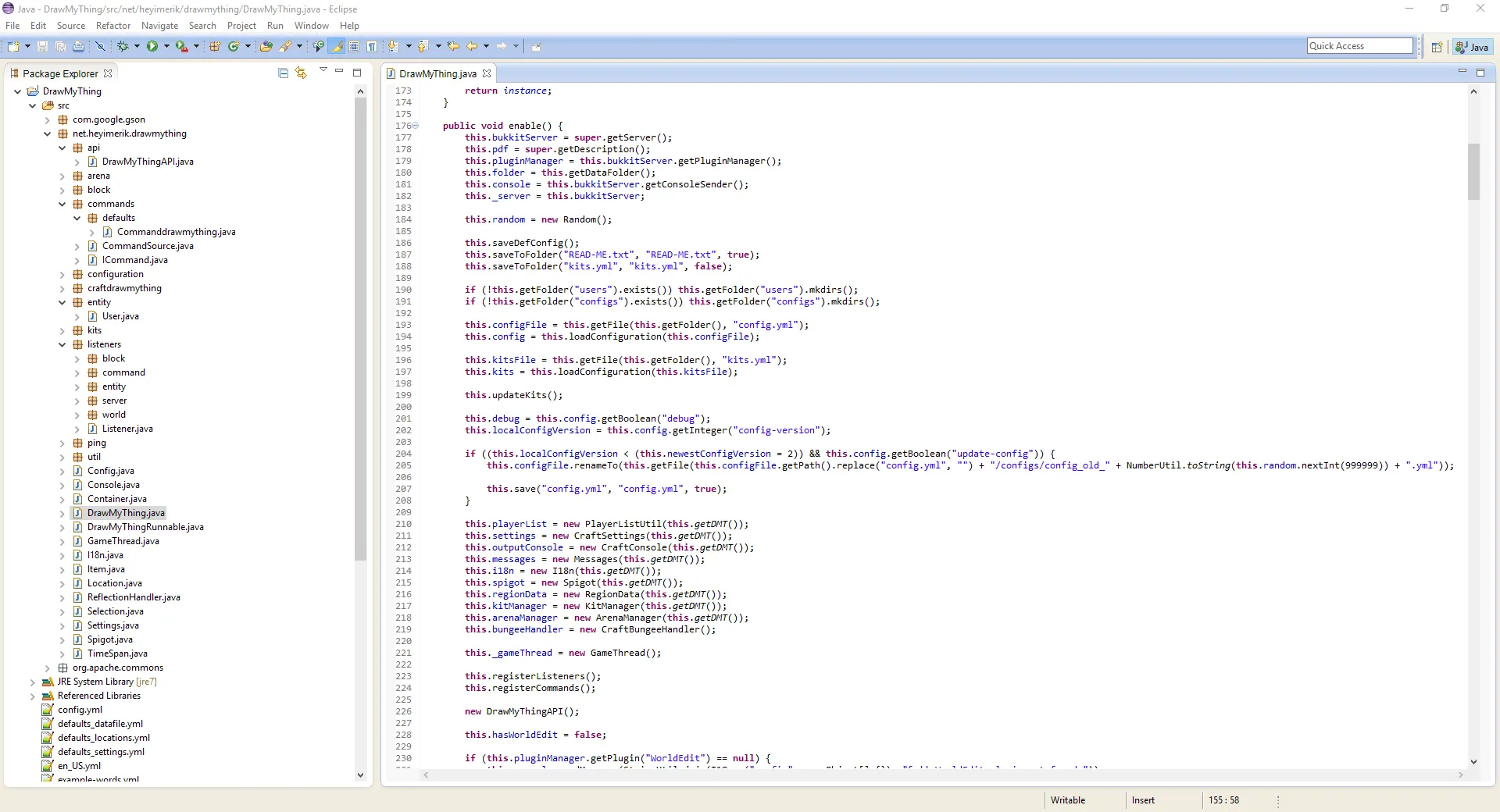Click the Open Type folder icon
Image resolution: width=1500 pixels, height=812 pixels.
pyautogui.click(x=266, y=47)
